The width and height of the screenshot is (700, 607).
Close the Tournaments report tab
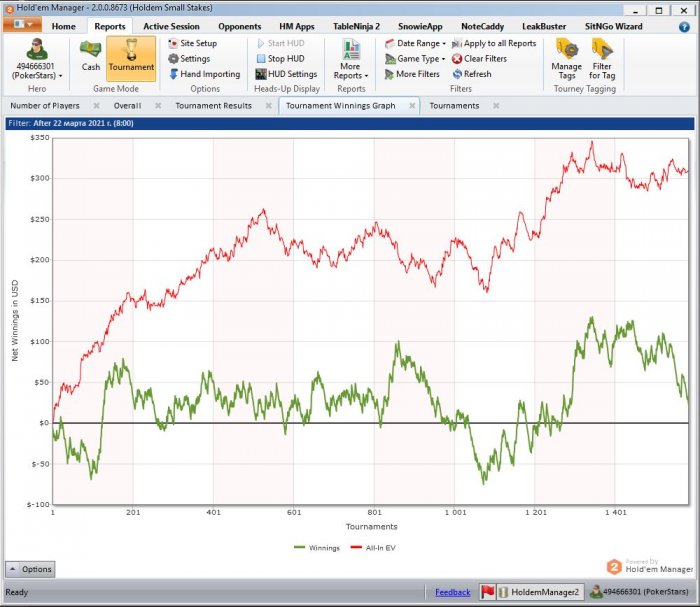click(x=496, y=106)
